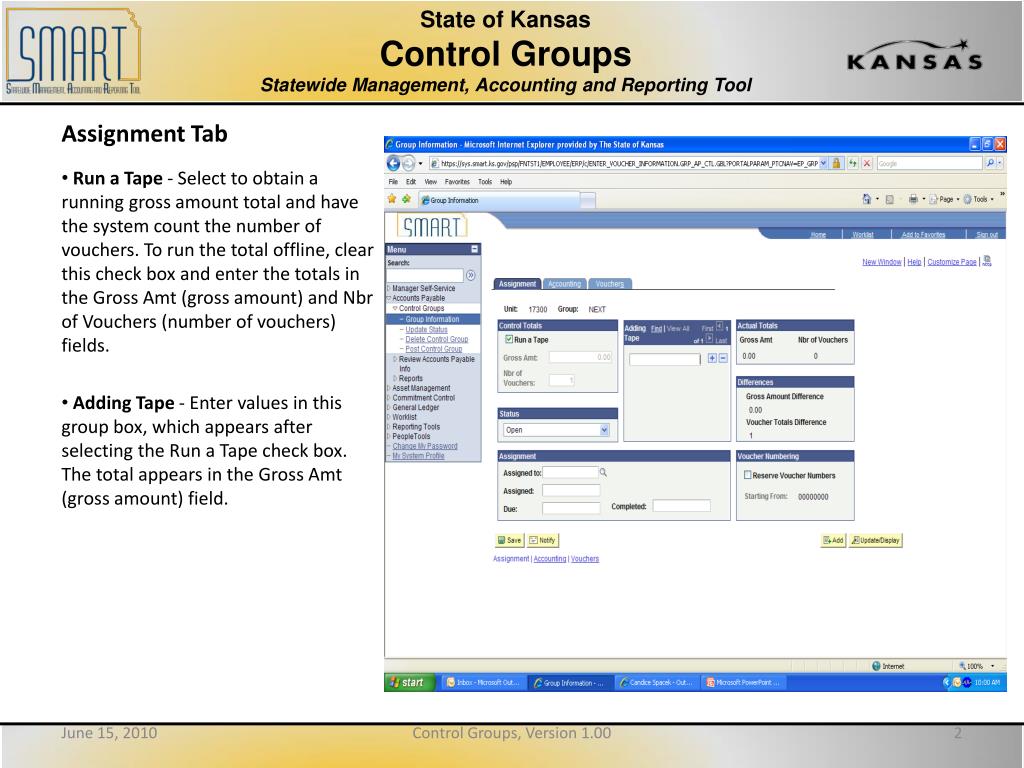Open the Tools dropdown in IE toolbar
Screen dimensions: 1024x768
pos(979,199)
